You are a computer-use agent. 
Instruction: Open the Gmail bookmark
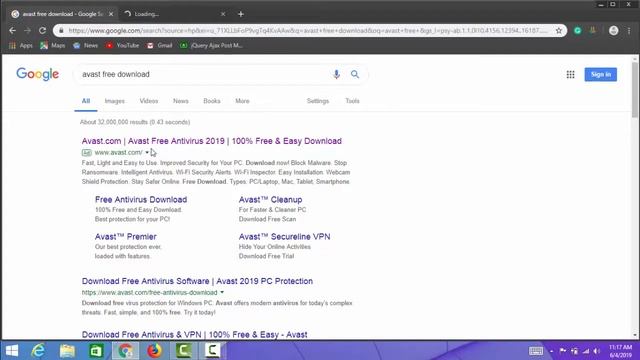coord(160,46)
